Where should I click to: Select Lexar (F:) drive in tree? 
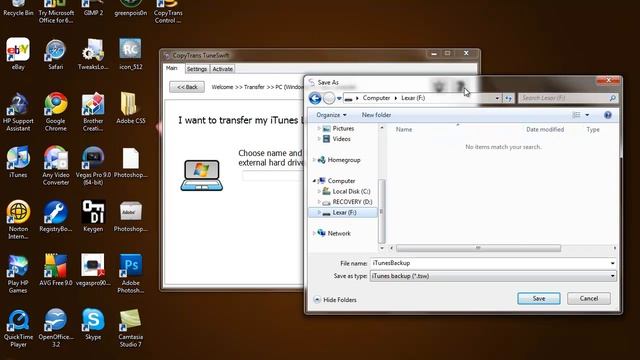click(344, 213)
